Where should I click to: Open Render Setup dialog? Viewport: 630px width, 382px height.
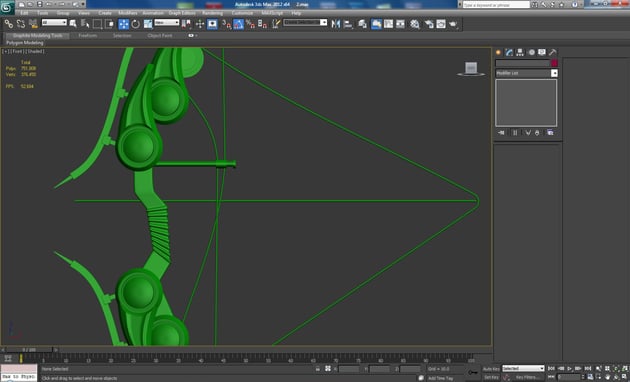pyautogui.click(x=429, y=24)
